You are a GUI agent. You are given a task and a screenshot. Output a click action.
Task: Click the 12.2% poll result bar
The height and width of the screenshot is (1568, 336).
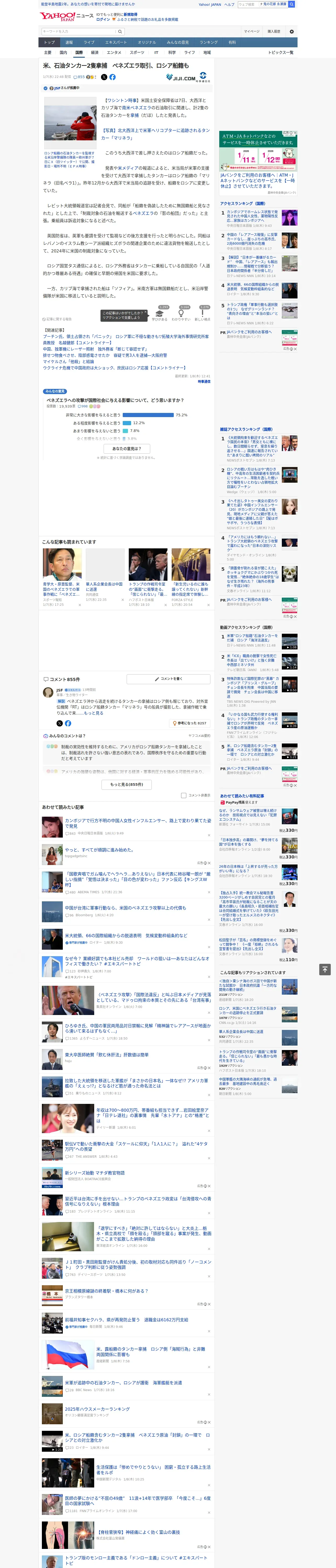click(x=127, y=423)
